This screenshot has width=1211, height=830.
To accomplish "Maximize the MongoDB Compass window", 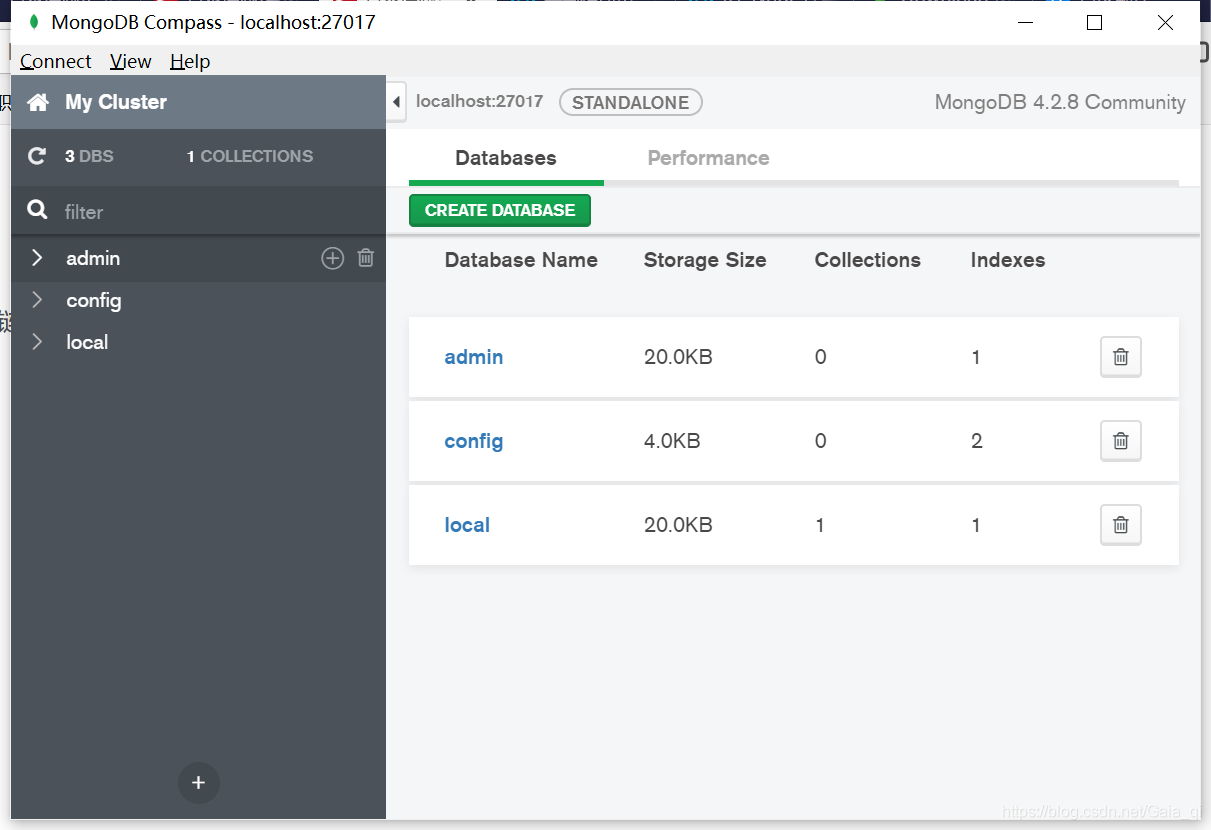I will pos(1094,22).
